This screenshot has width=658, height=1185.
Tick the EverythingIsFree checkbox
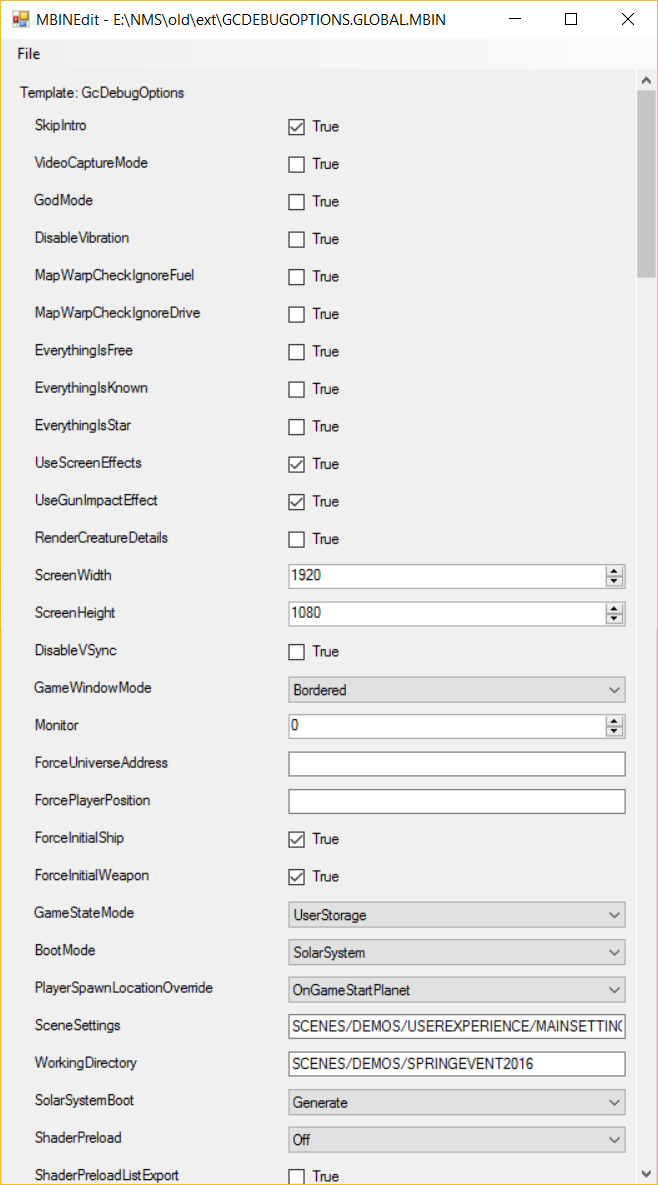(296, 351)
